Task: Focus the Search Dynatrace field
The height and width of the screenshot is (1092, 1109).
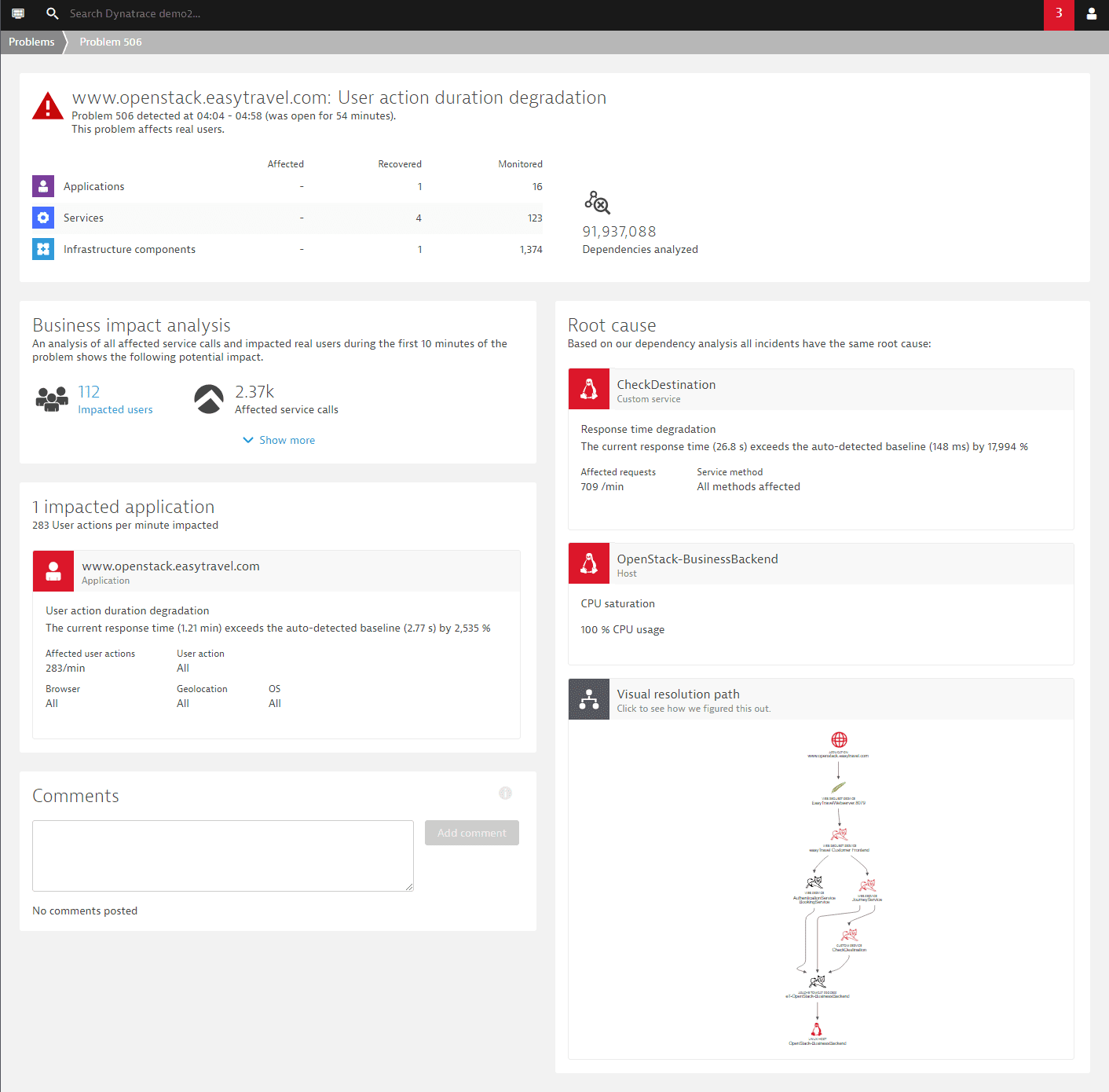Action: pos(135,13)
